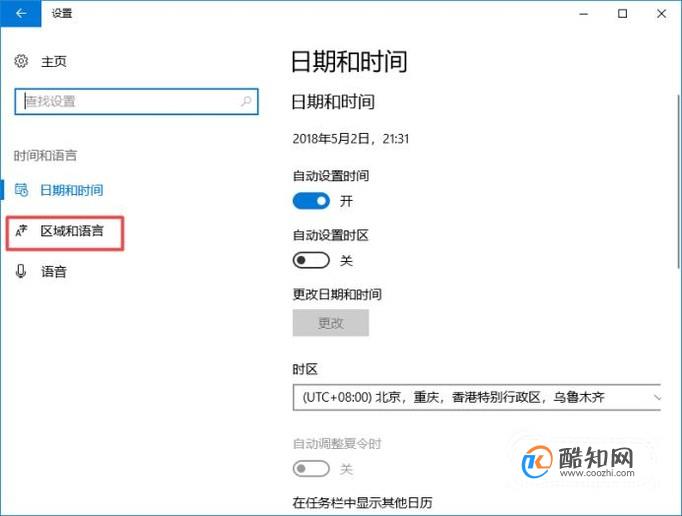Toggle the greyed 自动调整夏令时 switch
This screenshot has width=682, height=516.
(x=311, y=469)
